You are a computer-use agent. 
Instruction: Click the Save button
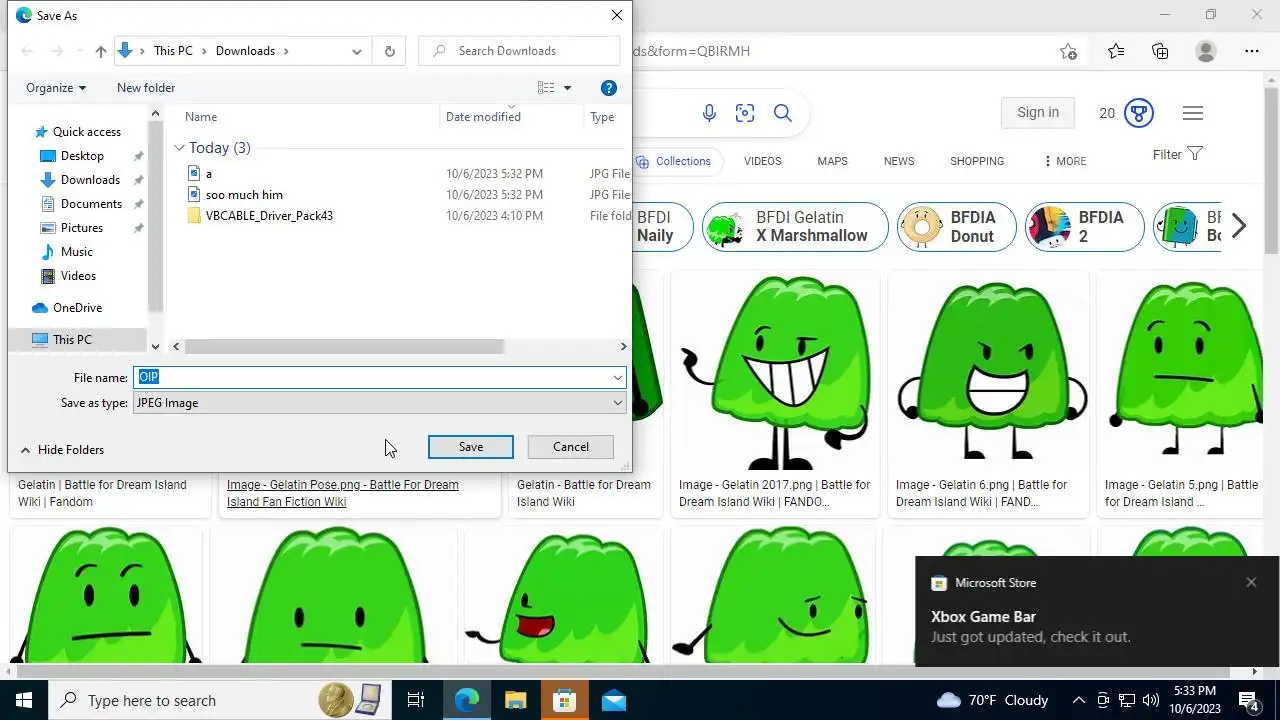click(x=471, y=447)
